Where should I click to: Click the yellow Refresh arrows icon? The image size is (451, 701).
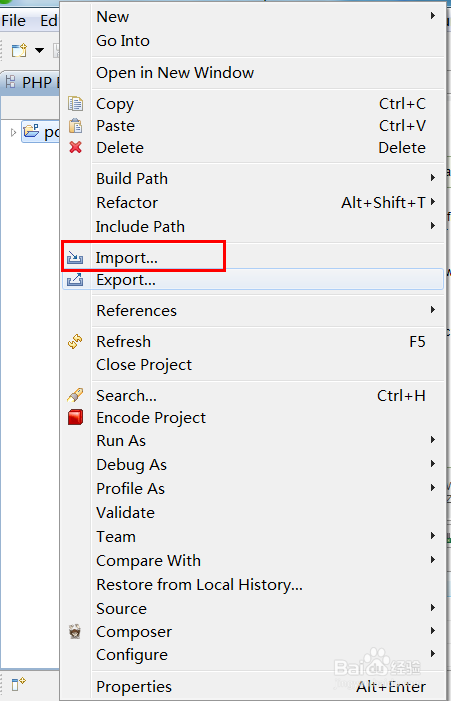click(x=75, y=342)
